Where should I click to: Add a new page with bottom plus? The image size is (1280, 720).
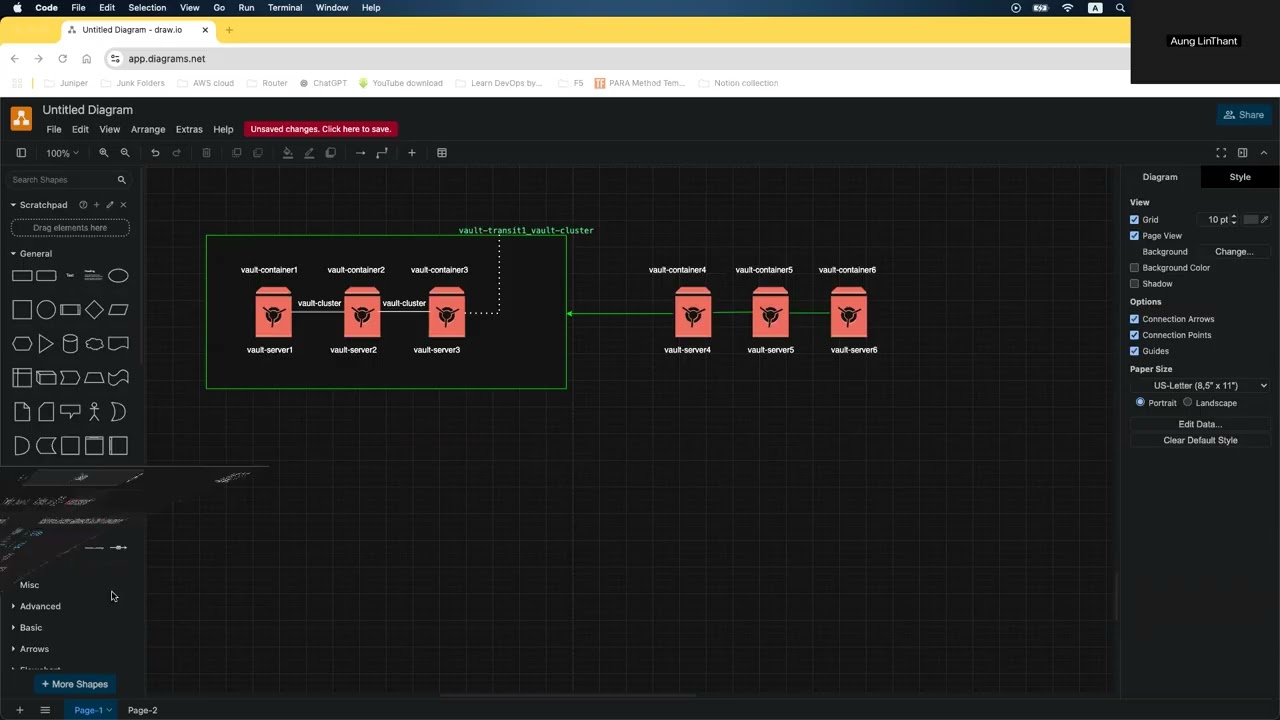coord(19,710)
